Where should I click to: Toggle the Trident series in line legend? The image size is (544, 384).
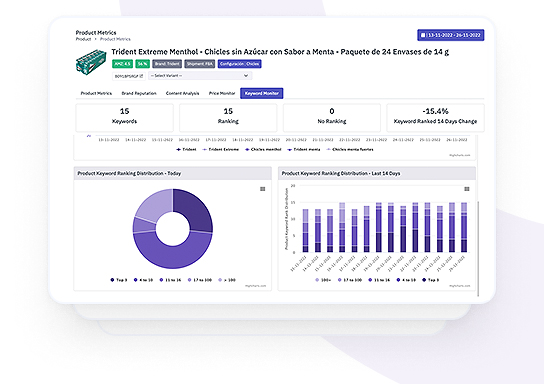pos(186,150)
